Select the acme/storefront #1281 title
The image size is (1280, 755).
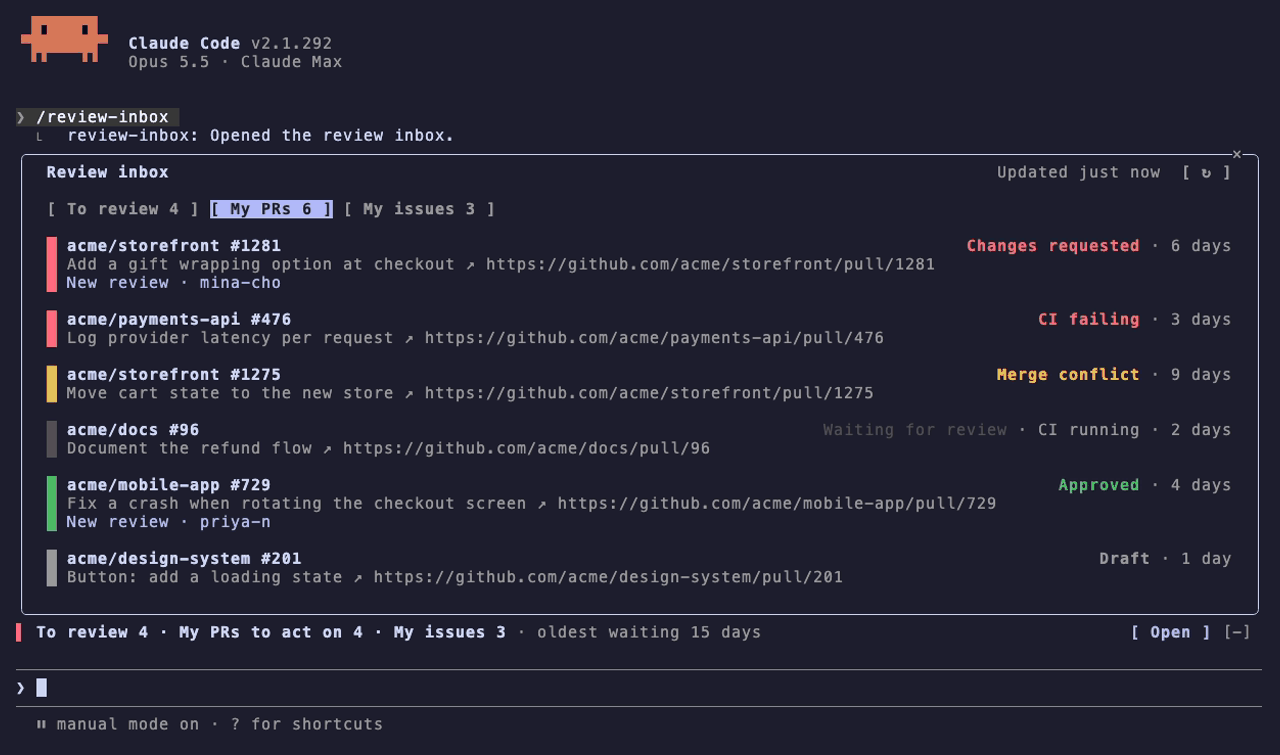pyautogui.click(x=174, y=246)
